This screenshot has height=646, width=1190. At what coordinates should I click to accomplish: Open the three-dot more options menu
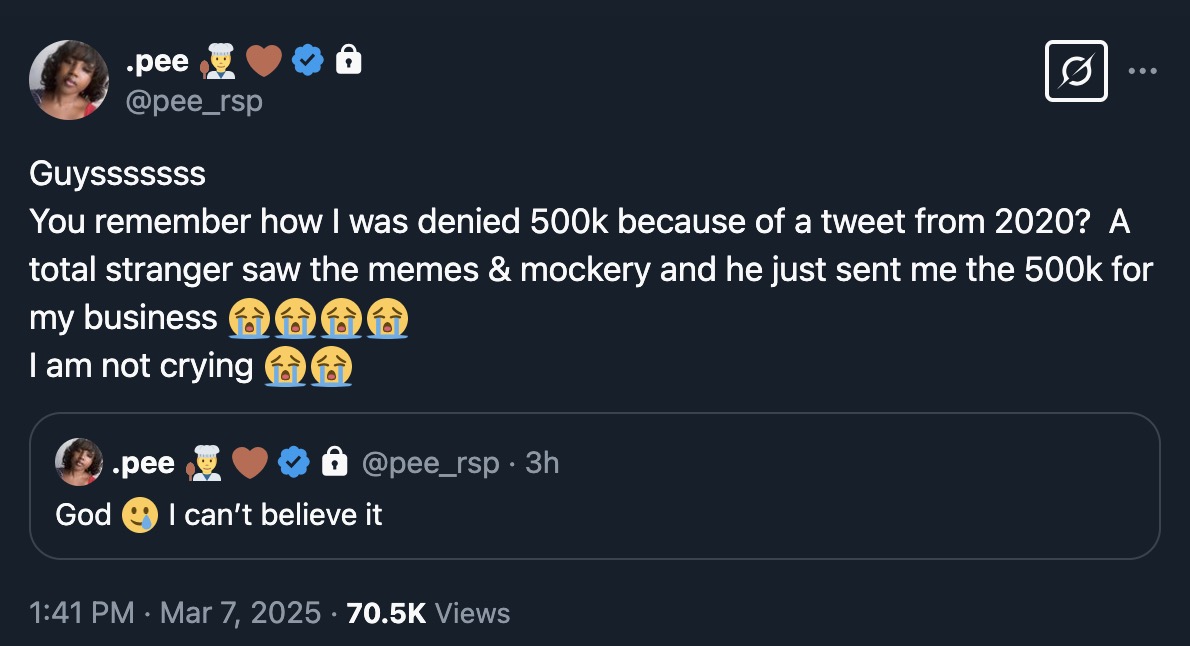pyautogui.click(x=1142, y=71)
